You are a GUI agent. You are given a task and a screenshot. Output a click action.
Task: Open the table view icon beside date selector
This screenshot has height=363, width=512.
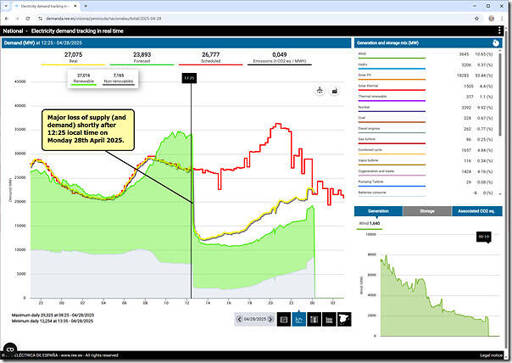point(284,320)
